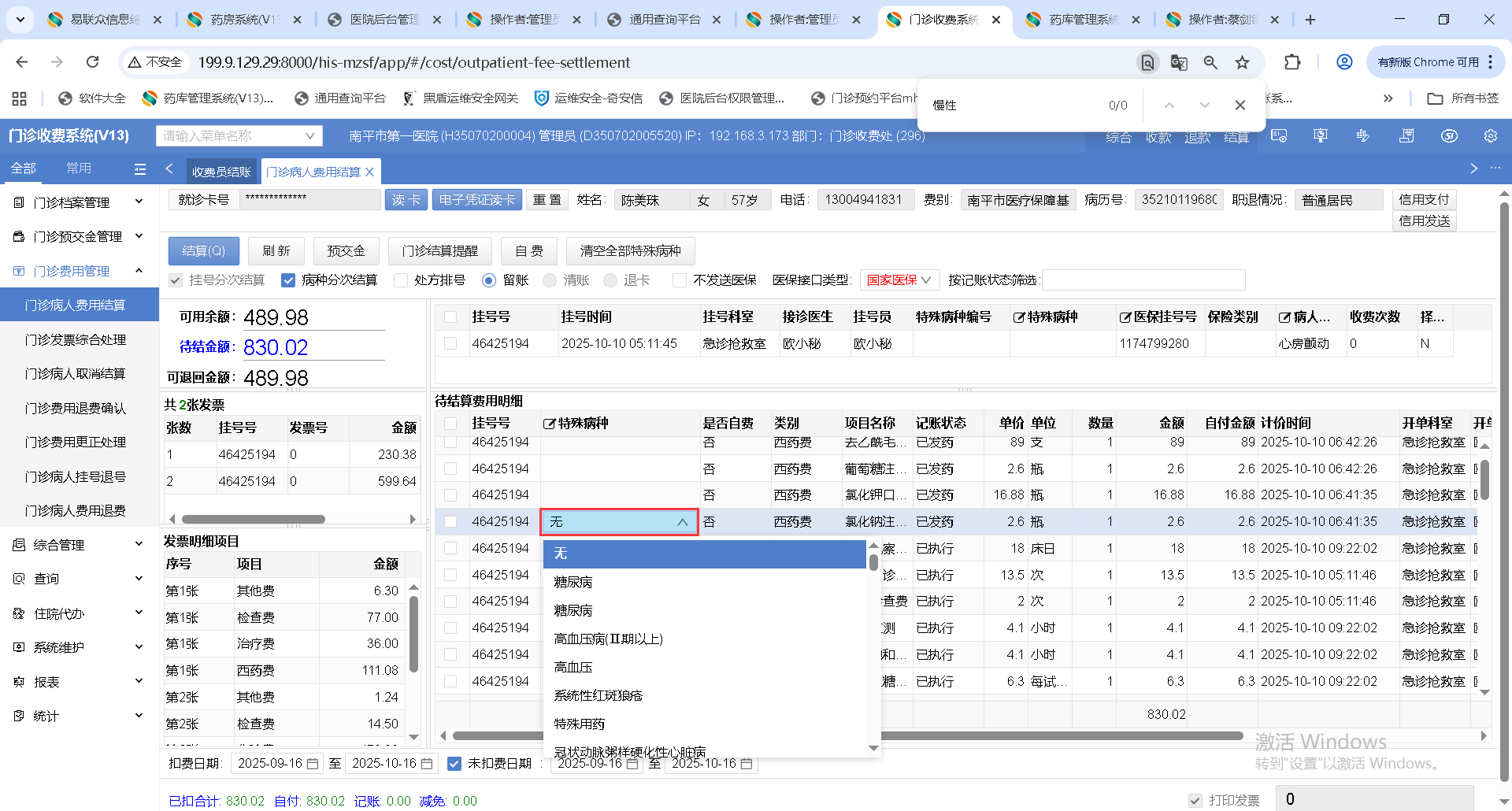Switch to the 收费员结账 tab
The width and height of the screenshot is (1512, 811).
tap(220, 172)
